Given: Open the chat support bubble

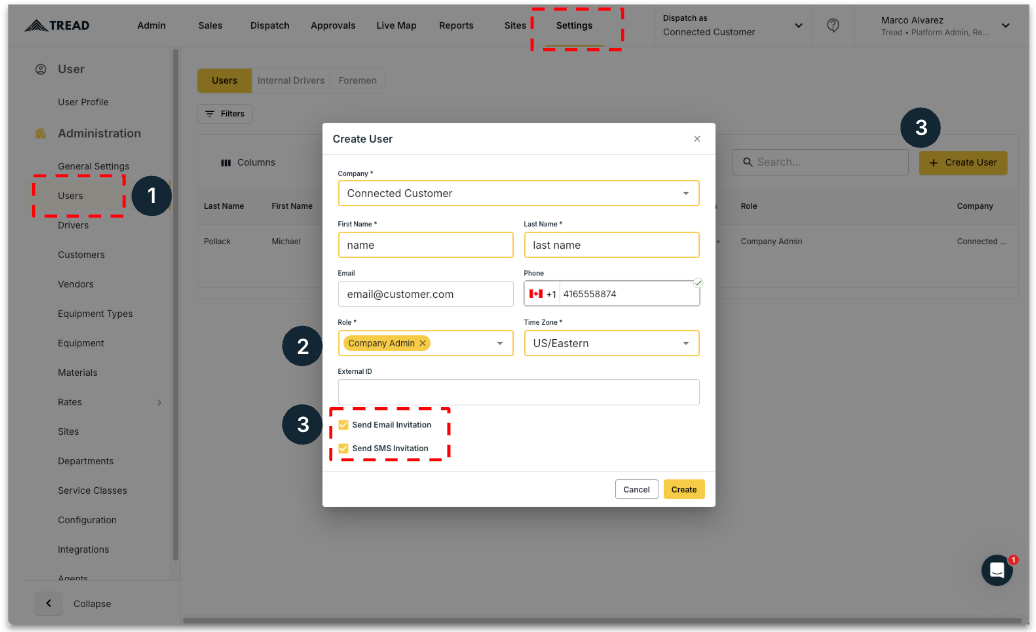Looking at the screenshot, I should [996, 570].
